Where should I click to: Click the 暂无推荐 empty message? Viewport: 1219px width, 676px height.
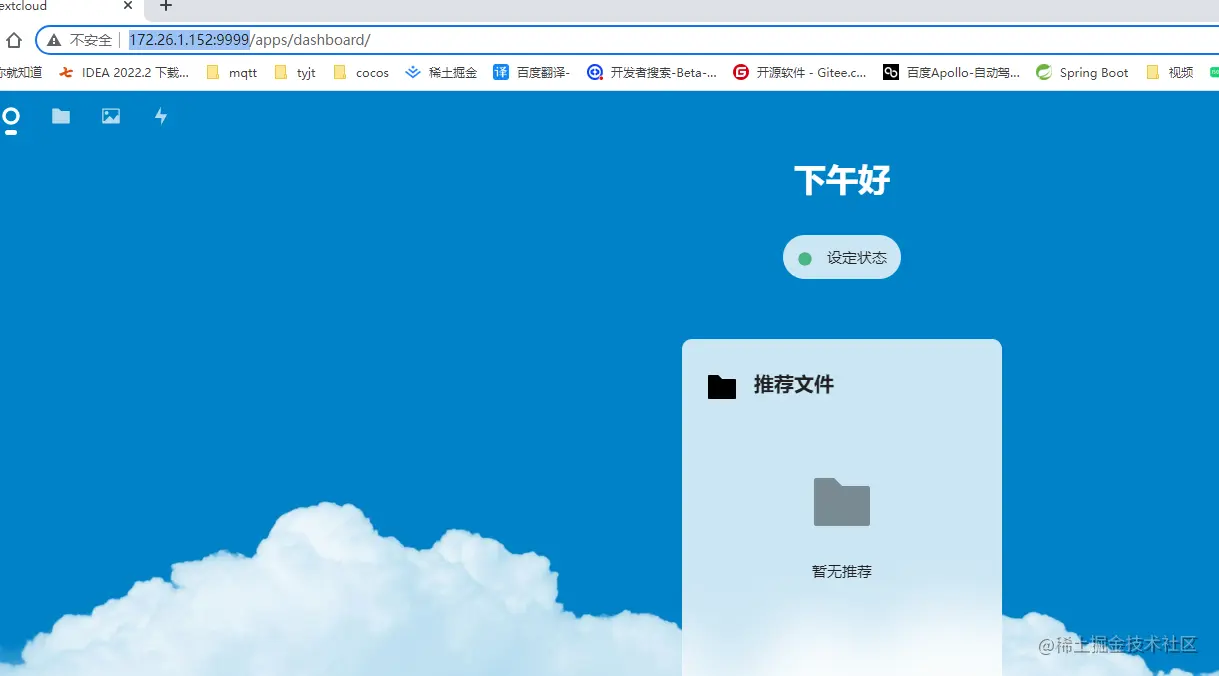pos(842,572)
